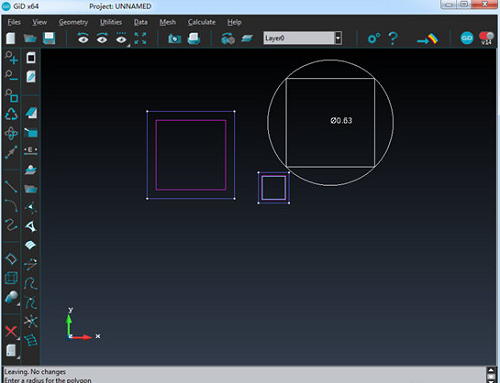Click the white curved triangle surface icon
The image size is (500, 383).
(31, 226)
